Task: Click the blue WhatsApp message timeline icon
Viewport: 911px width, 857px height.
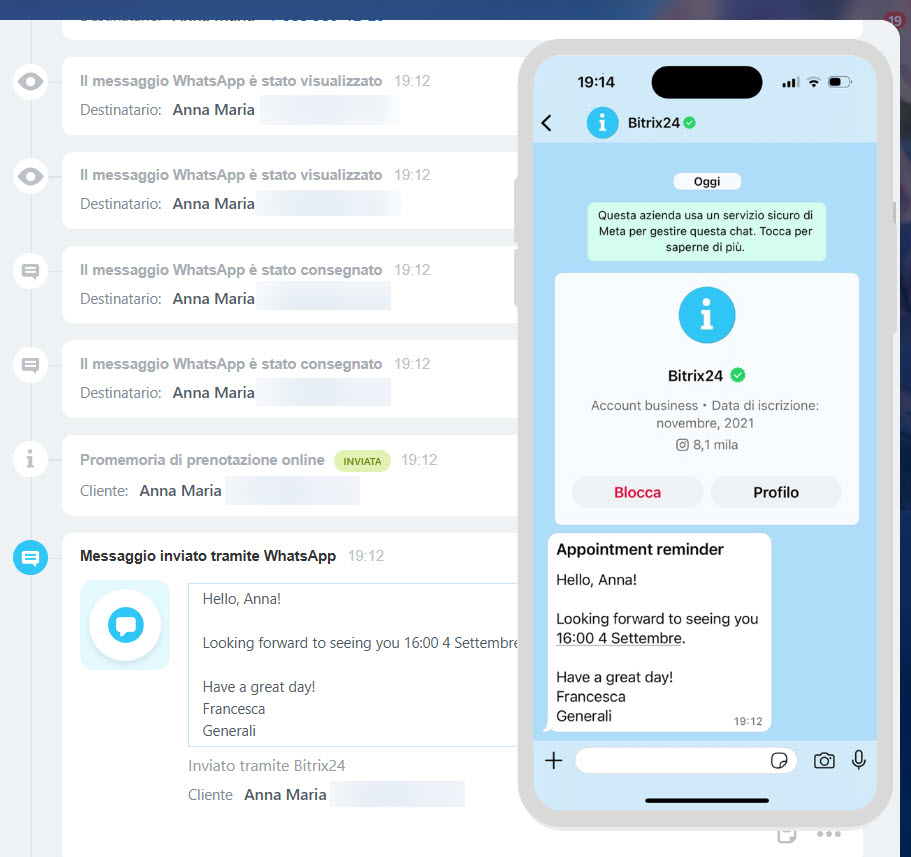Action: point(30,557)
